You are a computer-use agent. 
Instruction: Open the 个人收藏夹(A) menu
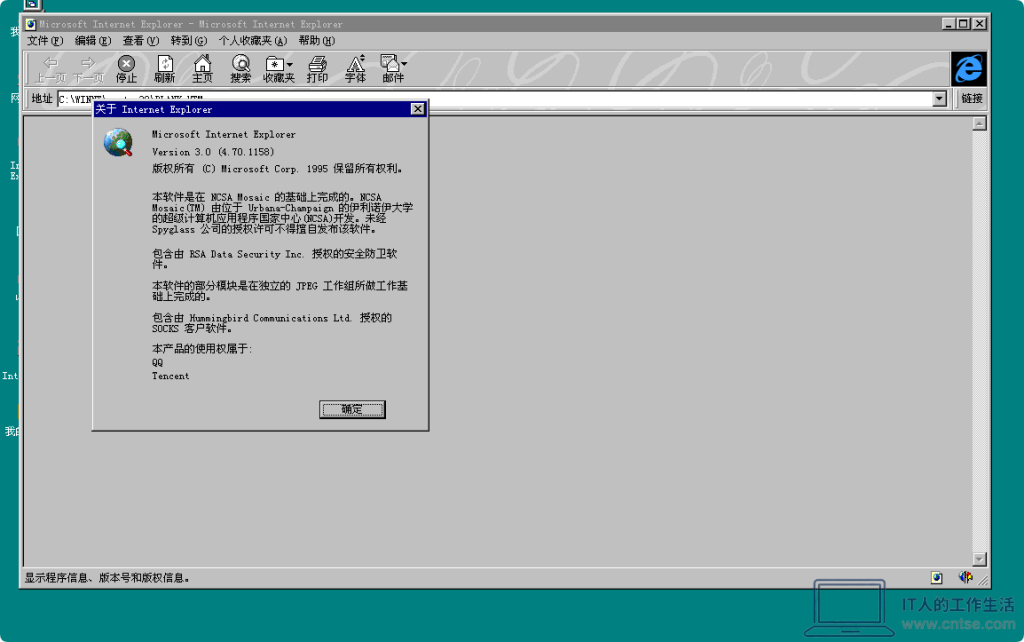[253, 40]
